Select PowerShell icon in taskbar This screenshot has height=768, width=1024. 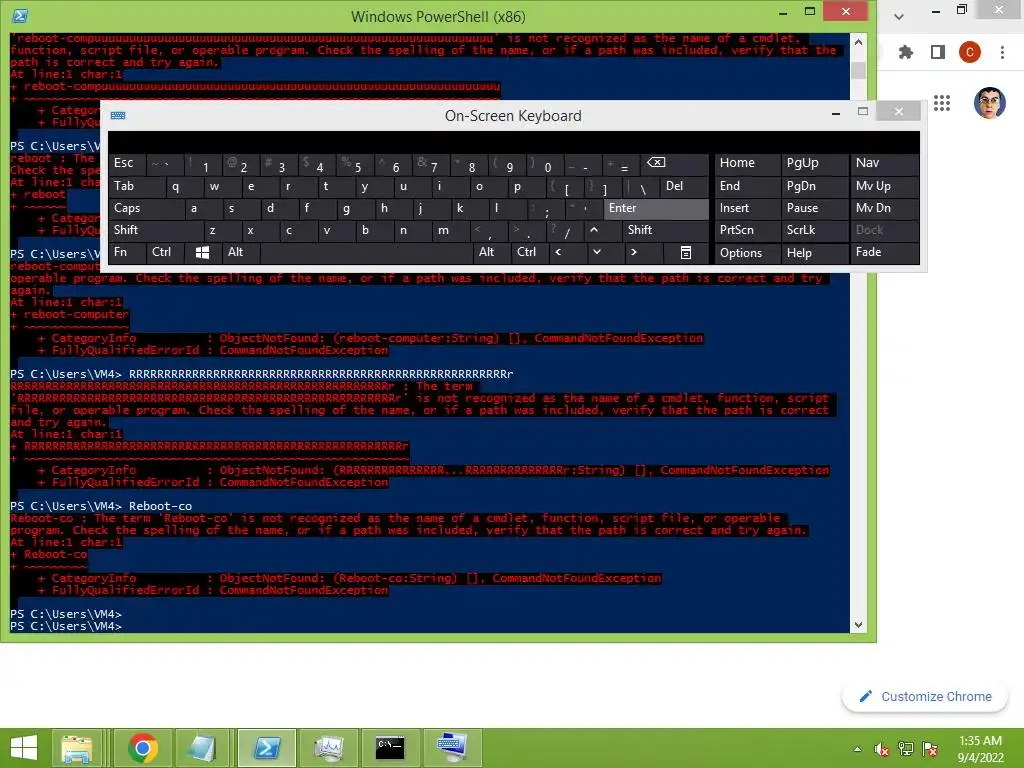267,748
